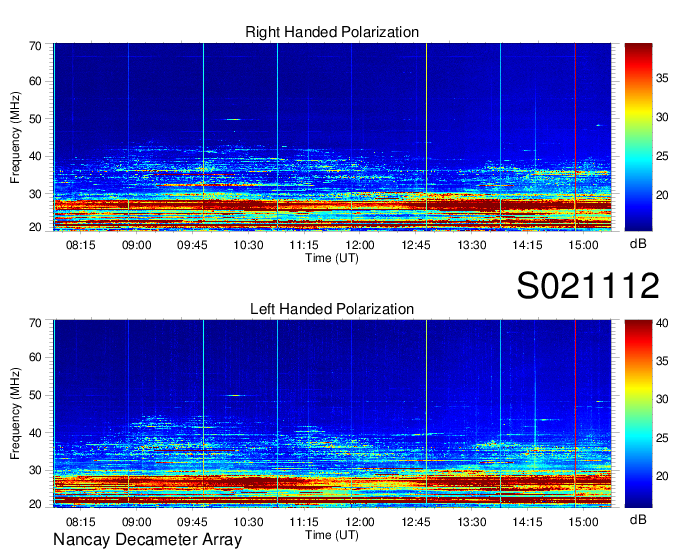The height and width of the screenshot is (552, 680).
Task: Click the Left Handed plot colorbar
Action: pyautogui.click(x=638, y=414)
